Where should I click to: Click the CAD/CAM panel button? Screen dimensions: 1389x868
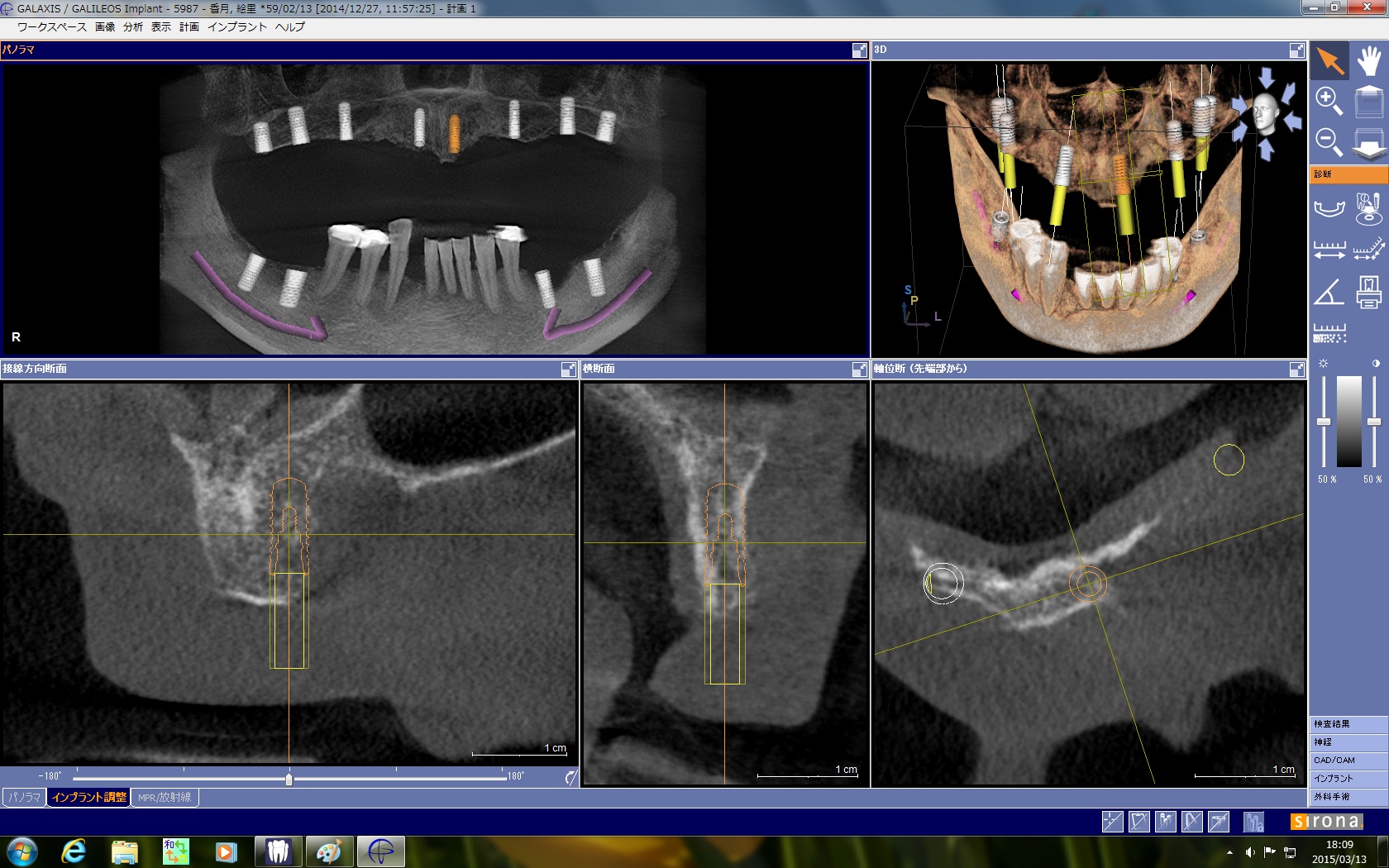tap(1348, 761)
